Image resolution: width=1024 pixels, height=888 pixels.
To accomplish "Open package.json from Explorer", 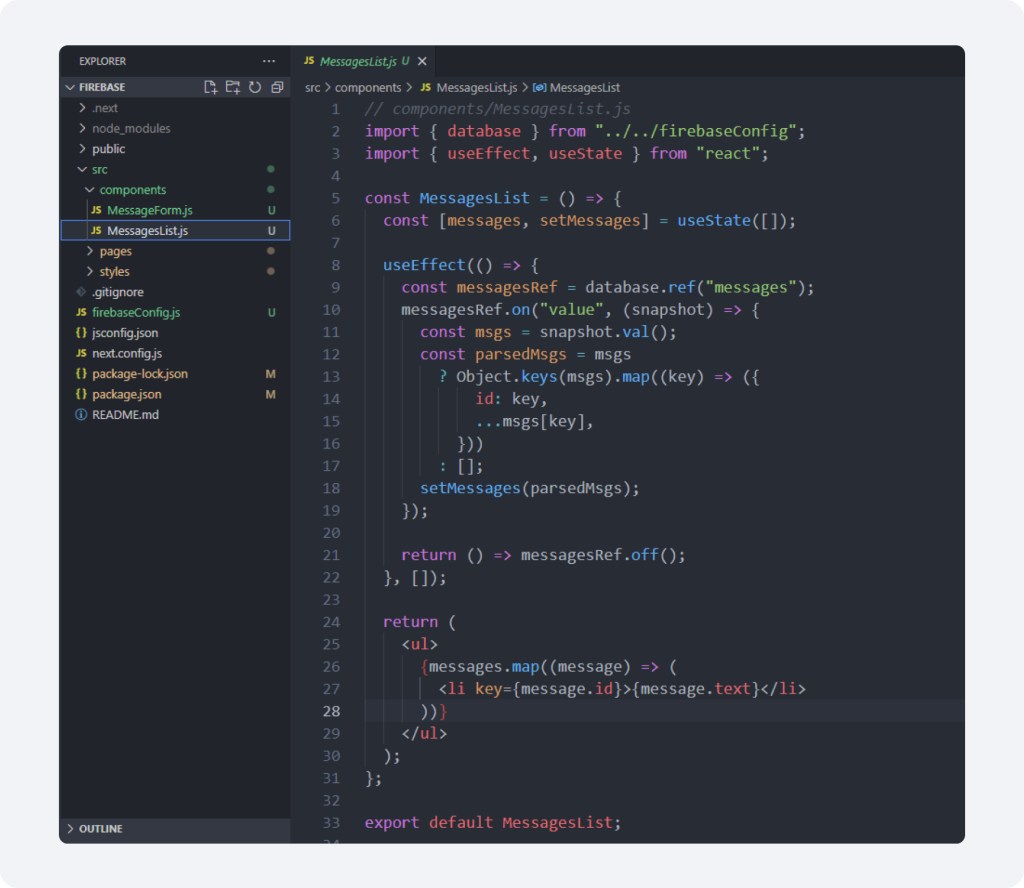I will click(x=175, y=394).
